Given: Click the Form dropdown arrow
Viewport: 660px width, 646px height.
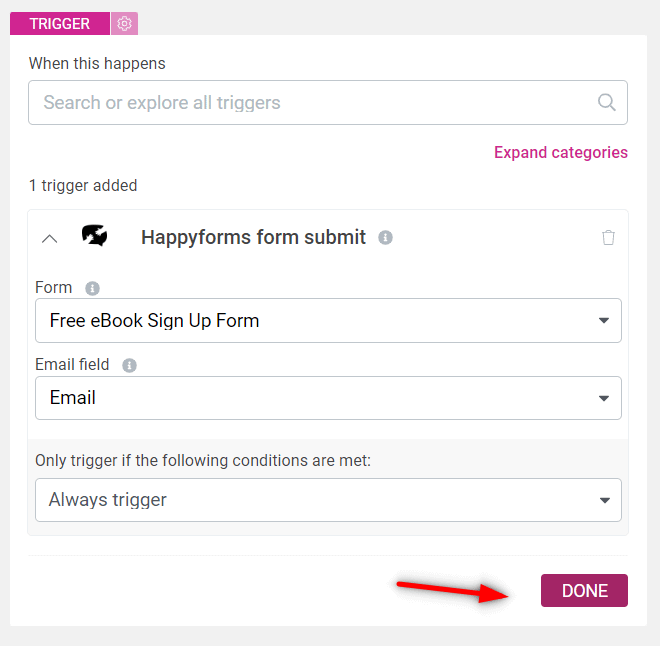Looking at the screenshot, I should 604,321.
